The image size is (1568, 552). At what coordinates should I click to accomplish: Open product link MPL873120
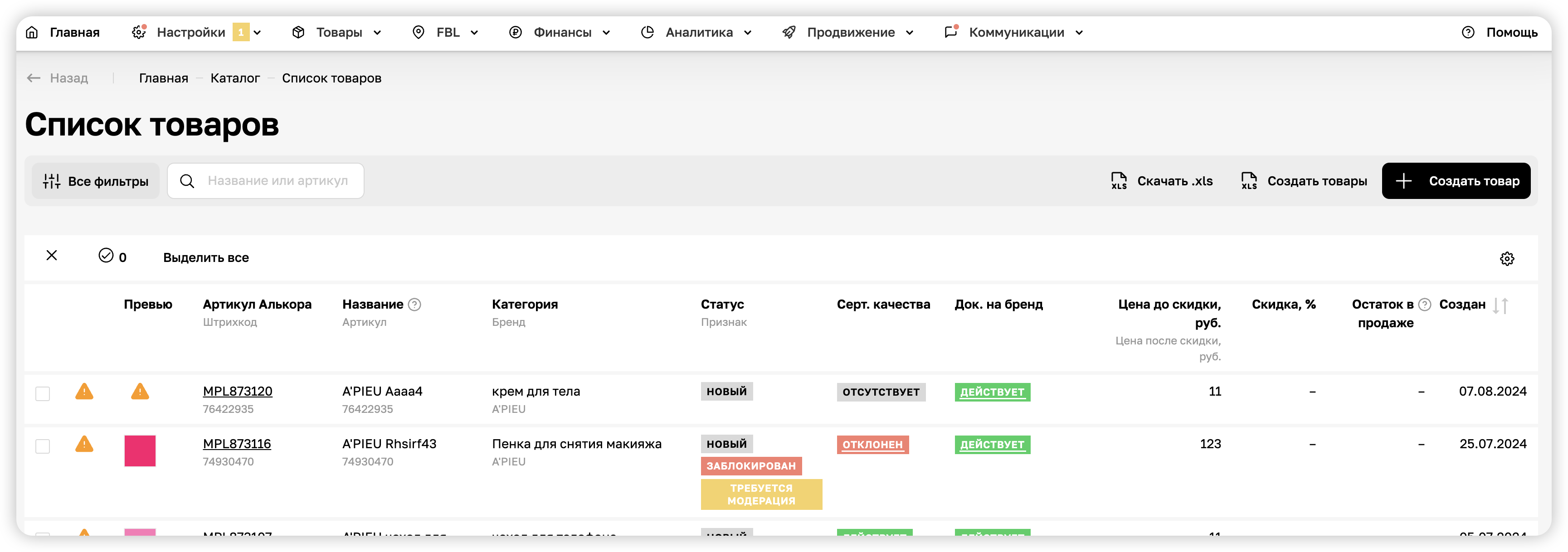(238, 391)
